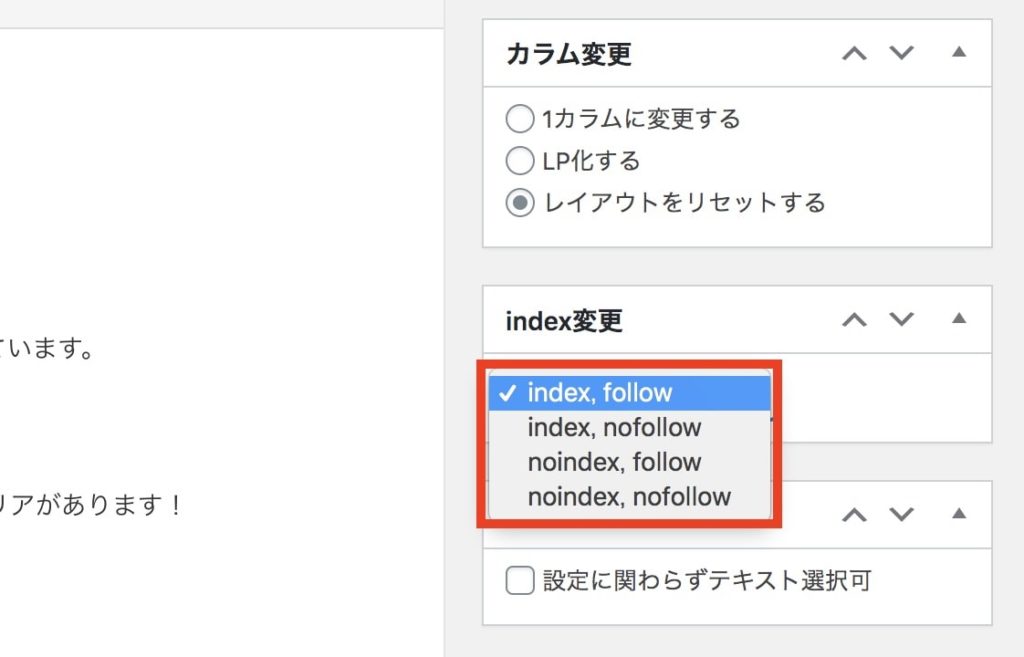
Task: Collapse the index変更 panel with the triangle toggle
Action: click(x=959, y=318)
